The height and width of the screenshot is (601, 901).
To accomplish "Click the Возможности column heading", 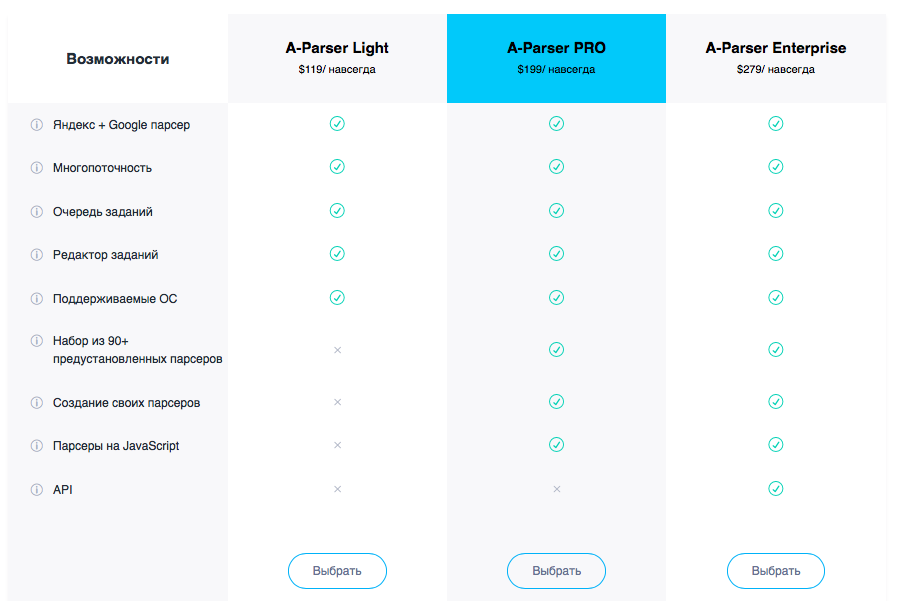I will pos(118,58).
